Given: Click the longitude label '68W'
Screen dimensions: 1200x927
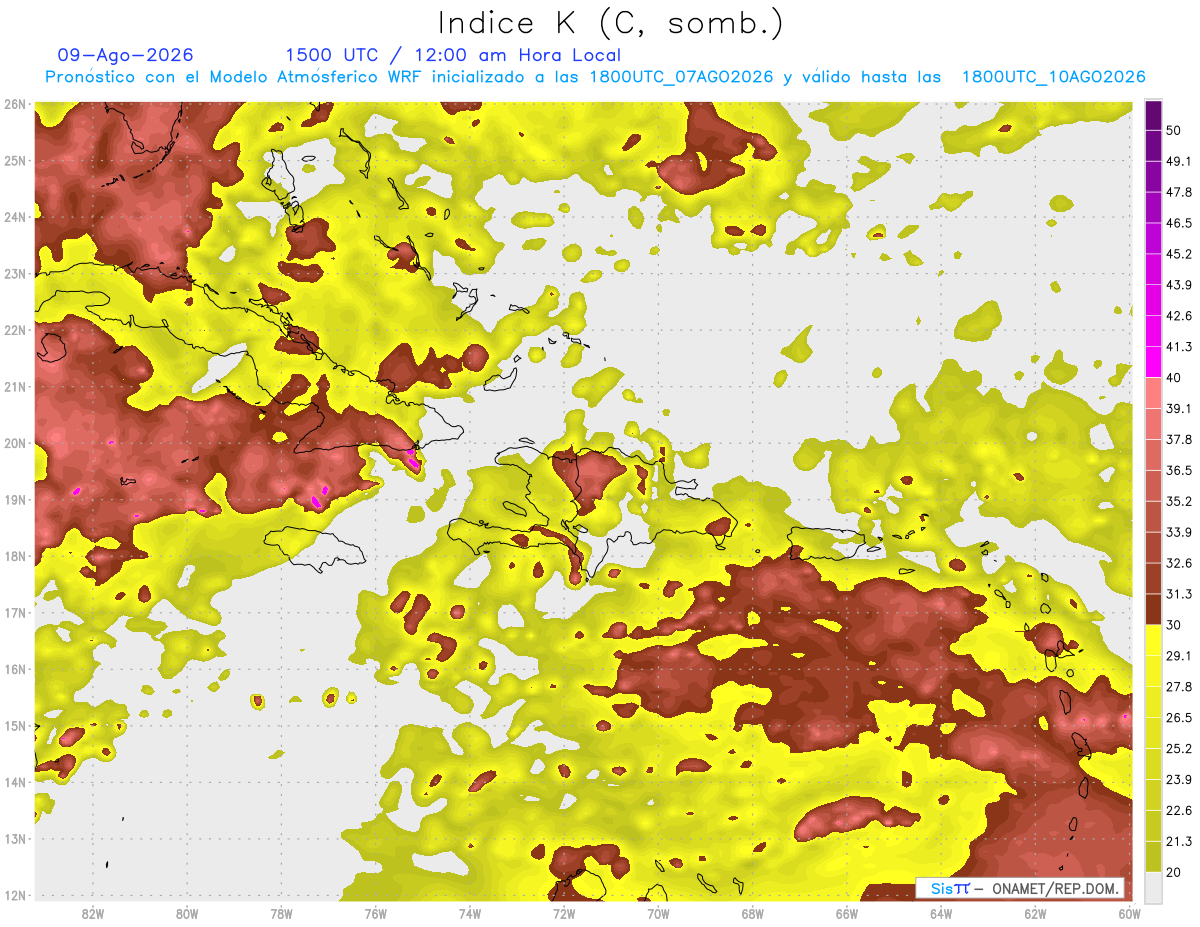Looking at the screenshot, I should 753,914.
